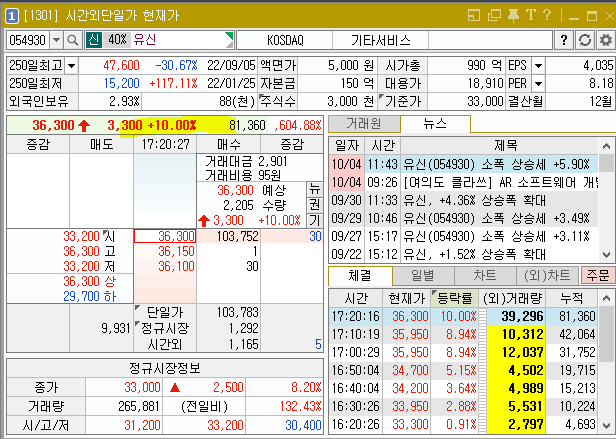
Task: Select the 체결 tab
Action: (x=360, y=275)
